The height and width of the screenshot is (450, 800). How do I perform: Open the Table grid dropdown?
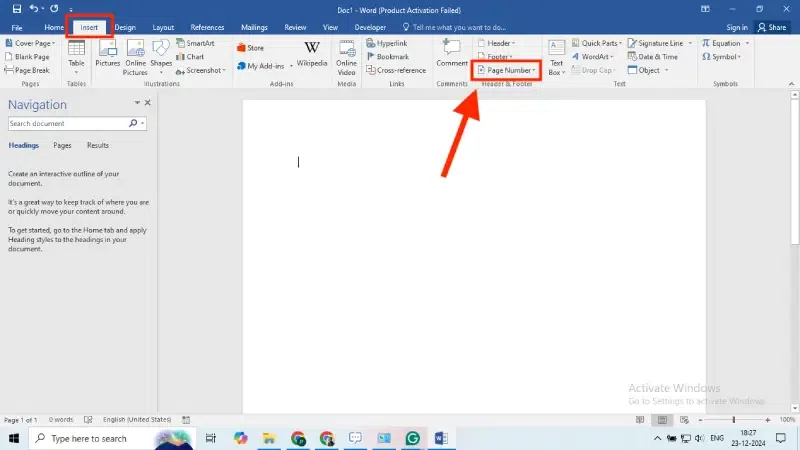(77, 56)
